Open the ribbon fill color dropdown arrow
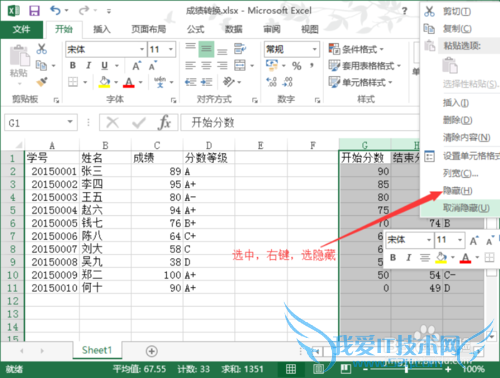Screen dimensions: 500x378 coord(116,82)
